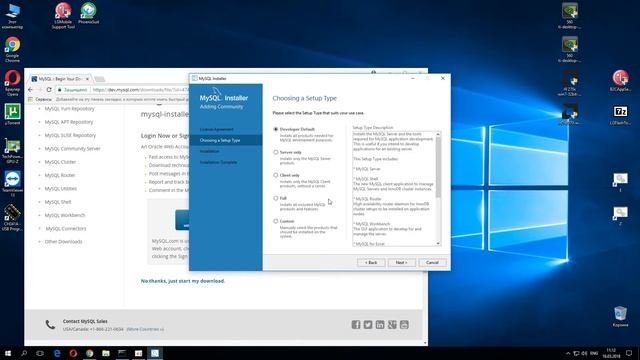Click Choosing a Setup Type sidebar step
This screenshot has width=640, height=360.
pyautogui.click(x=220, y=140)
